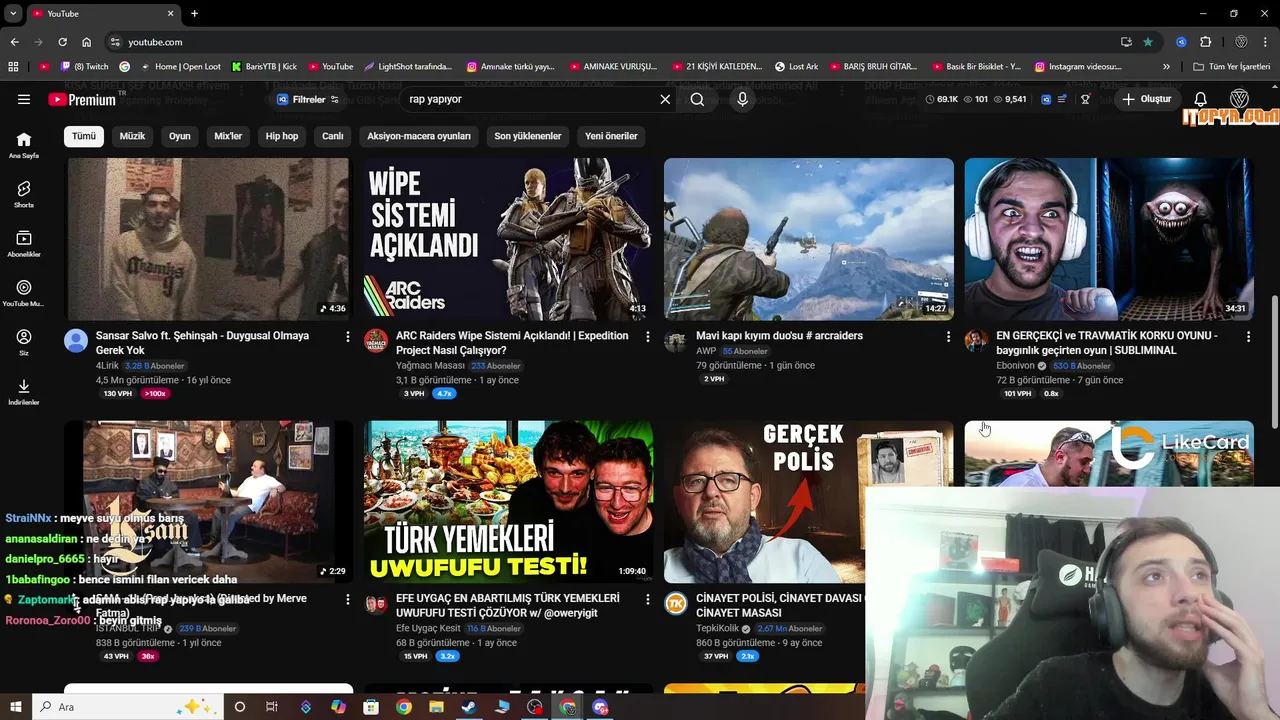Click the TepkiKolik channel name link

point(718,629)
